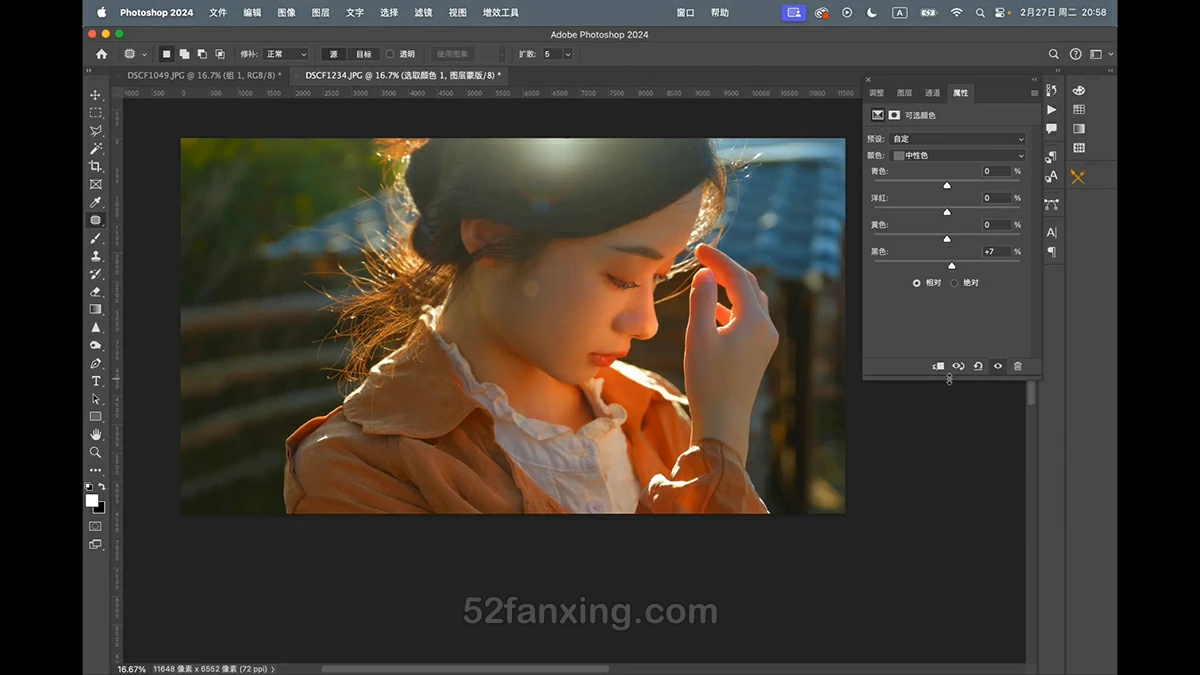Switch to the 通道 tab
The width and height of the screenshot is (1200, 675).
(x=932, y=93)
